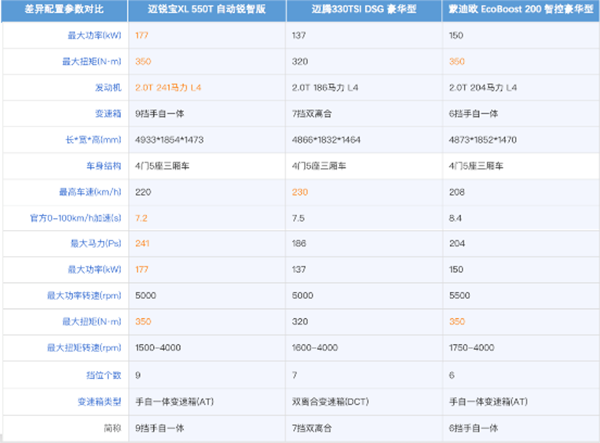The image size is (600, 443).
Task: Click the torque range 1750-4000
Action: [472, 347]
